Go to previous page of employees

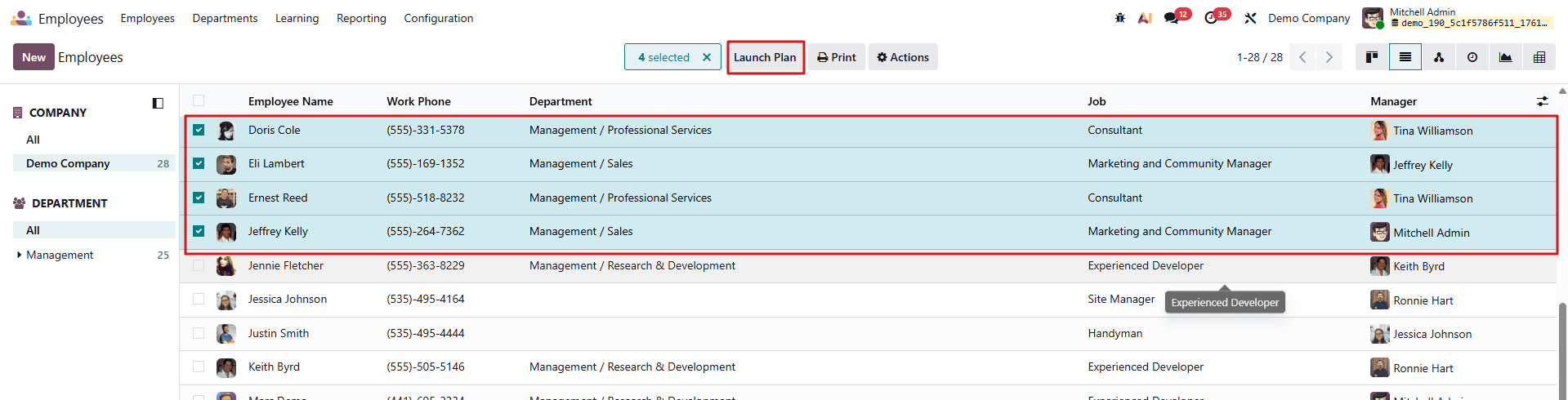(x=1302, y=57)
